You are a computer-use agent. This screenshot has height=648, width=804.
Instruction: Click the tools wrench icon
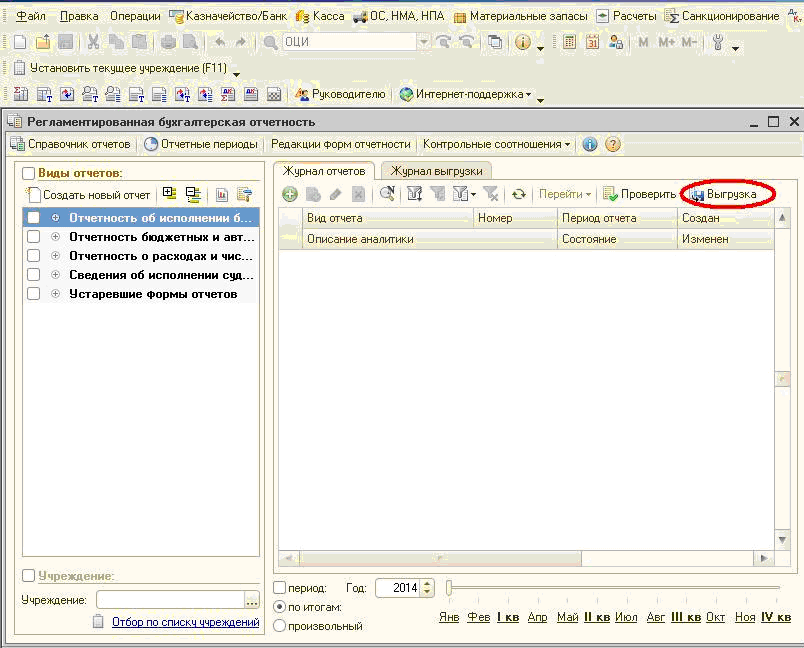(718, 42)
